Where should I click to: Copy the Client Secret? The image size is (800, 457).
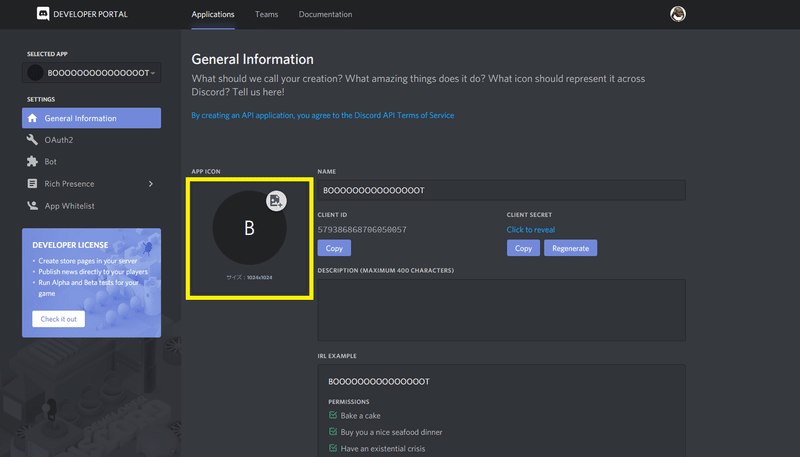[x=523, y=248]
